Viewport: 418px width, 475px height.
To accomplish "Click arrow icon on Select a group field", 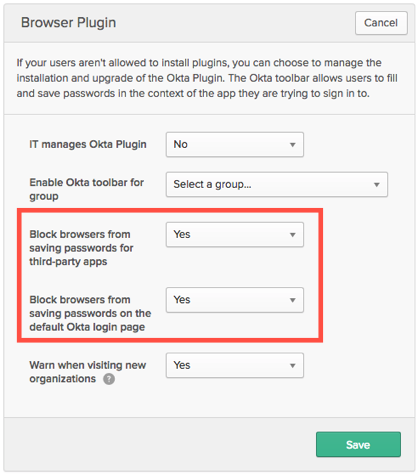I will (x=376, y=185).
